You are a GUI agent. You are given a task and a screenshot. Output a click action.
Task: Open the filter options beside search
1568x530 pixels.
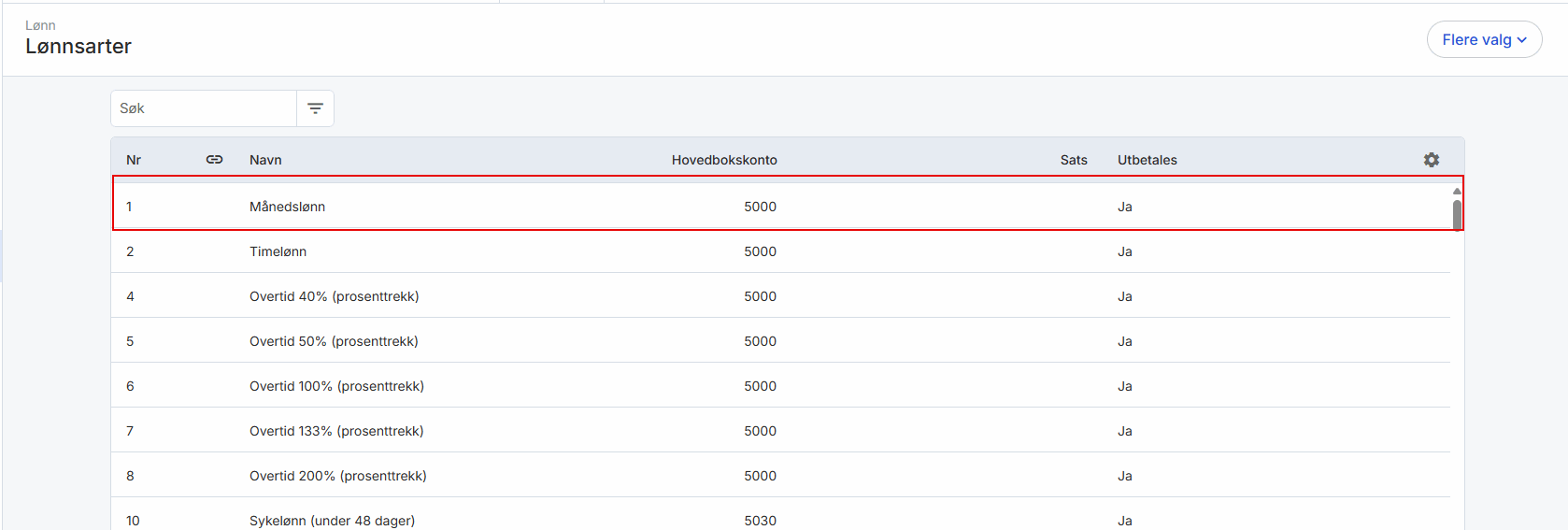(315, 108)
